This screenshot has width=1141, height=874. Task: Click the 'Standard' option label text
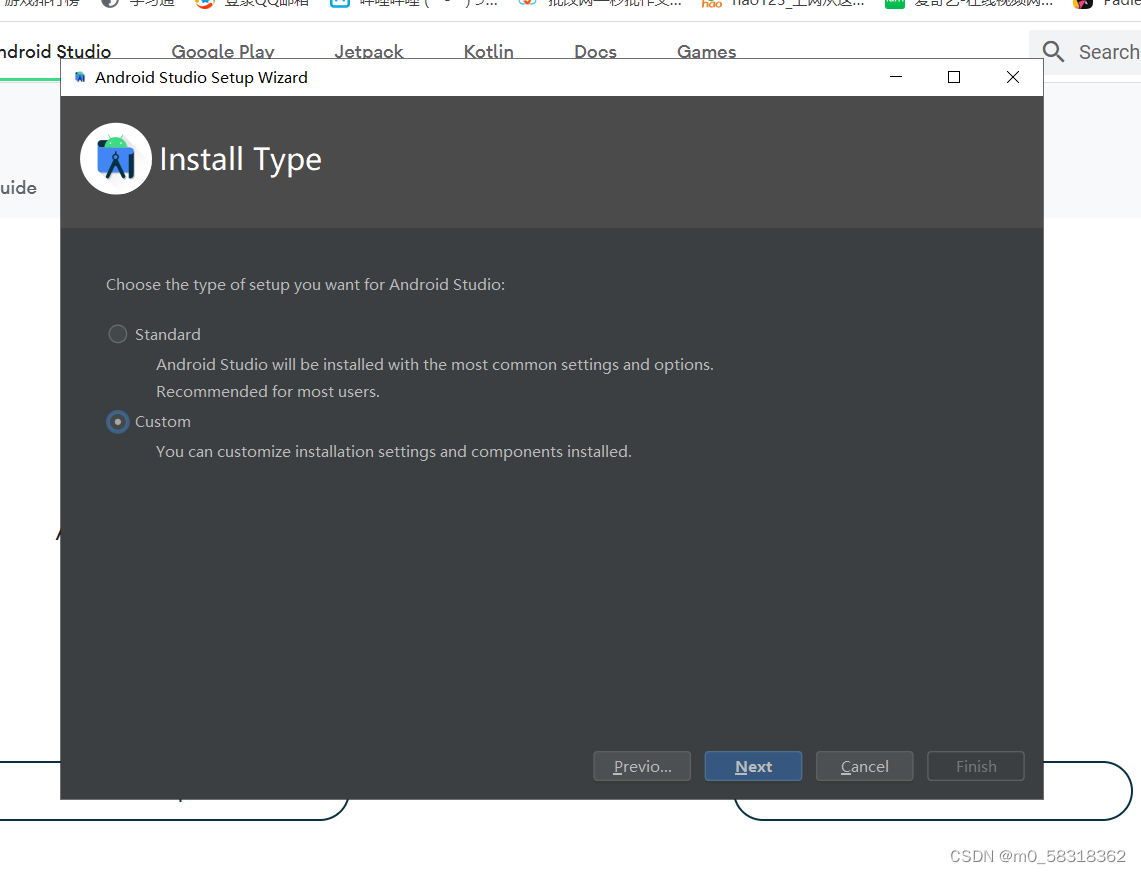(167, 334)
